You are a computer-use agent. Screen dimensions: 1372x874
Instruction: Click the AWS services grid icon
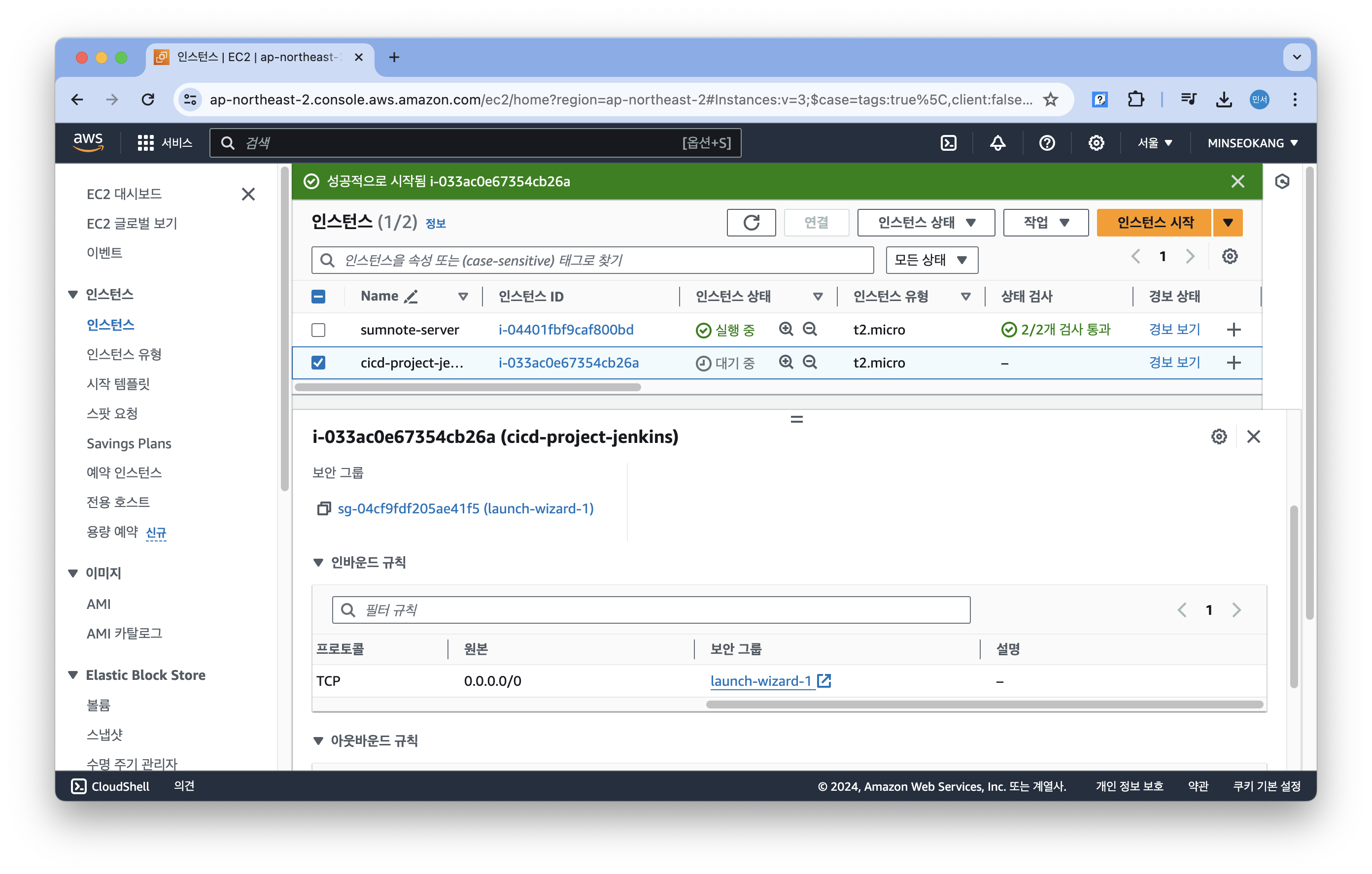click(x=145, y=143)
